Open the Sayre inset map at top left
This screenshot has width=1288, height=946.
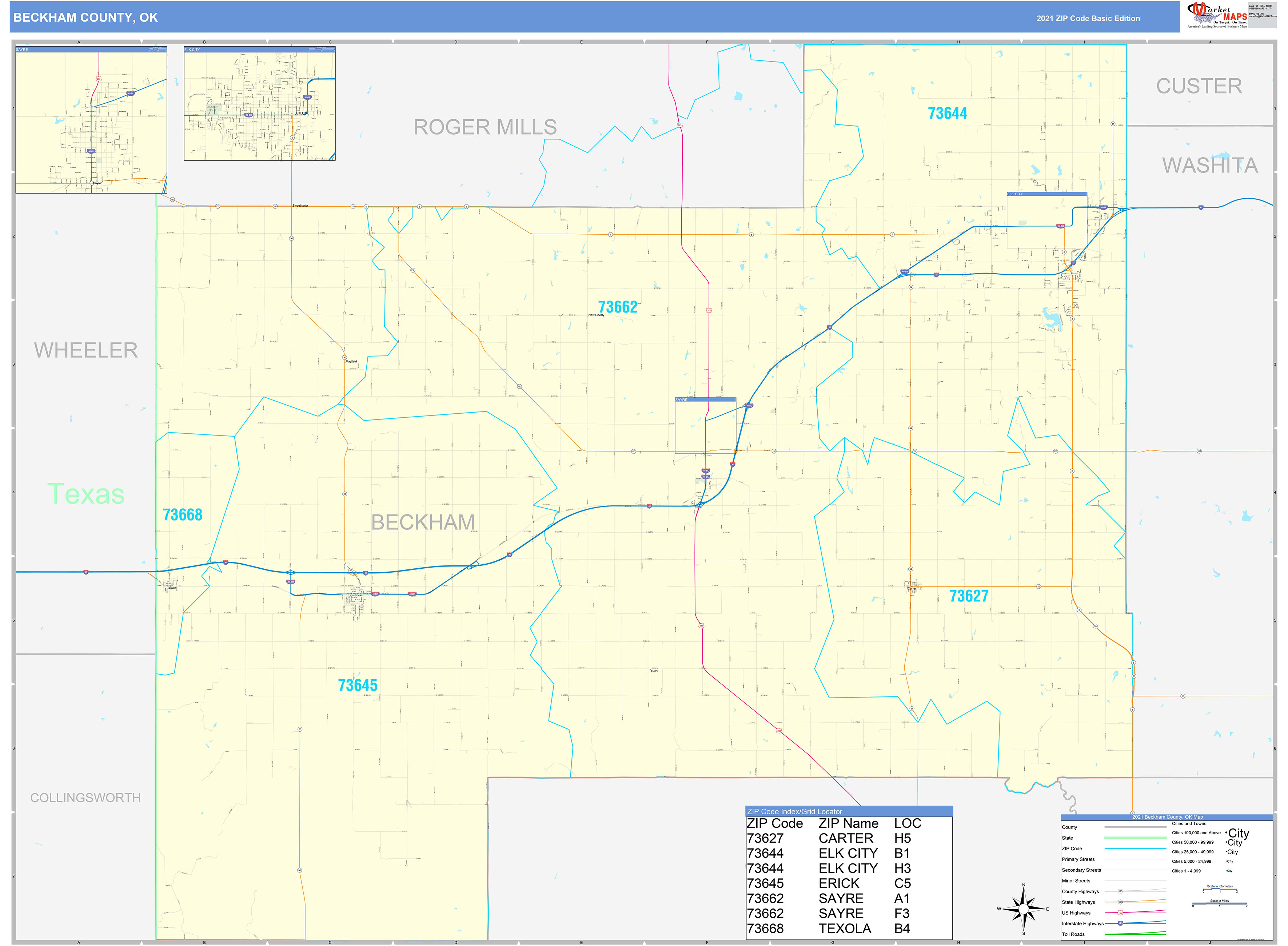click(x=91, y=120)
